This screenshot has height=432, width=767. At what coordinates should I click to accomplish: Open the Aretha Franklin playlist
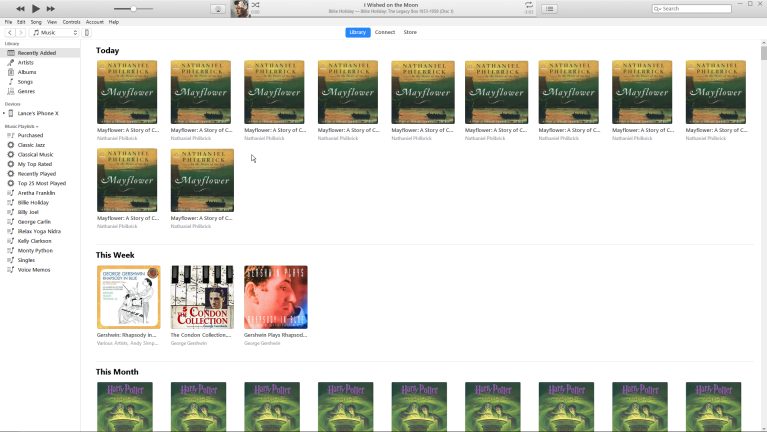tap(40, 193)
